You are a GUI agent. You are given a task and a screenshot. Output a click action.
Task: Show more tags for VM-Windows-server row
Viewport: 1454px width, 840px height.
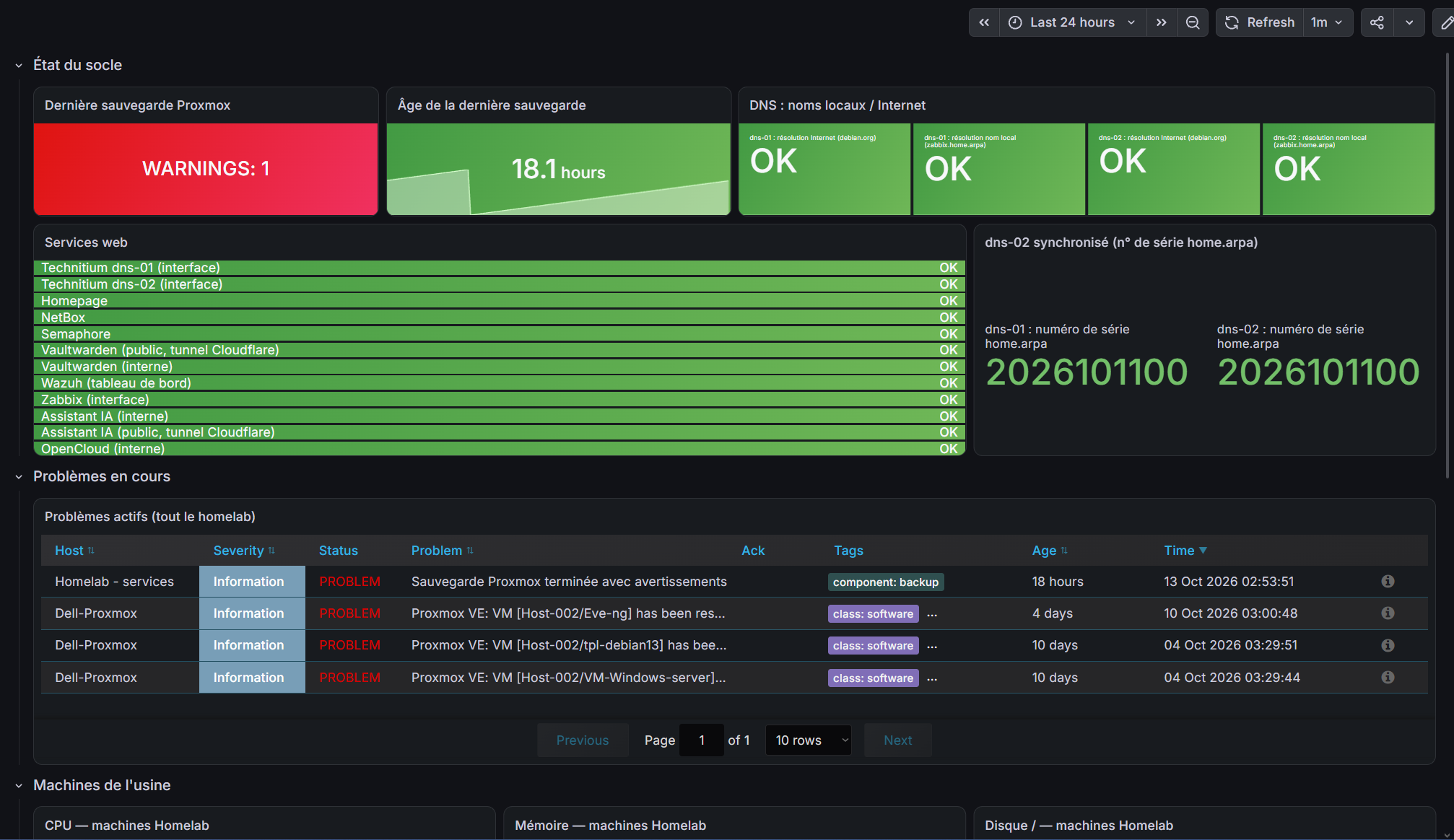(x=932, y=679)
